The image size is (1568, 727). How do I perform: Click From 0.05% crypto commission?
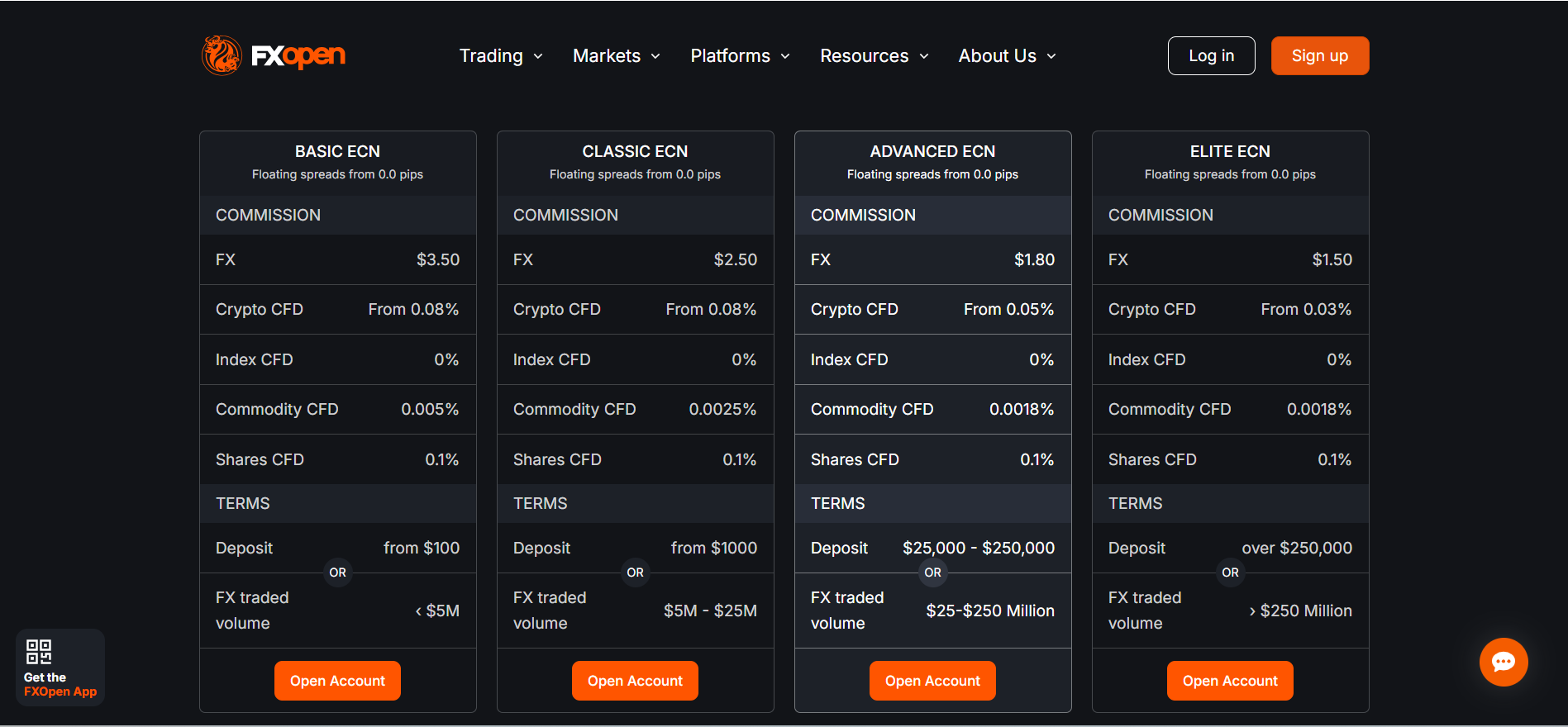pos(1008,309)
